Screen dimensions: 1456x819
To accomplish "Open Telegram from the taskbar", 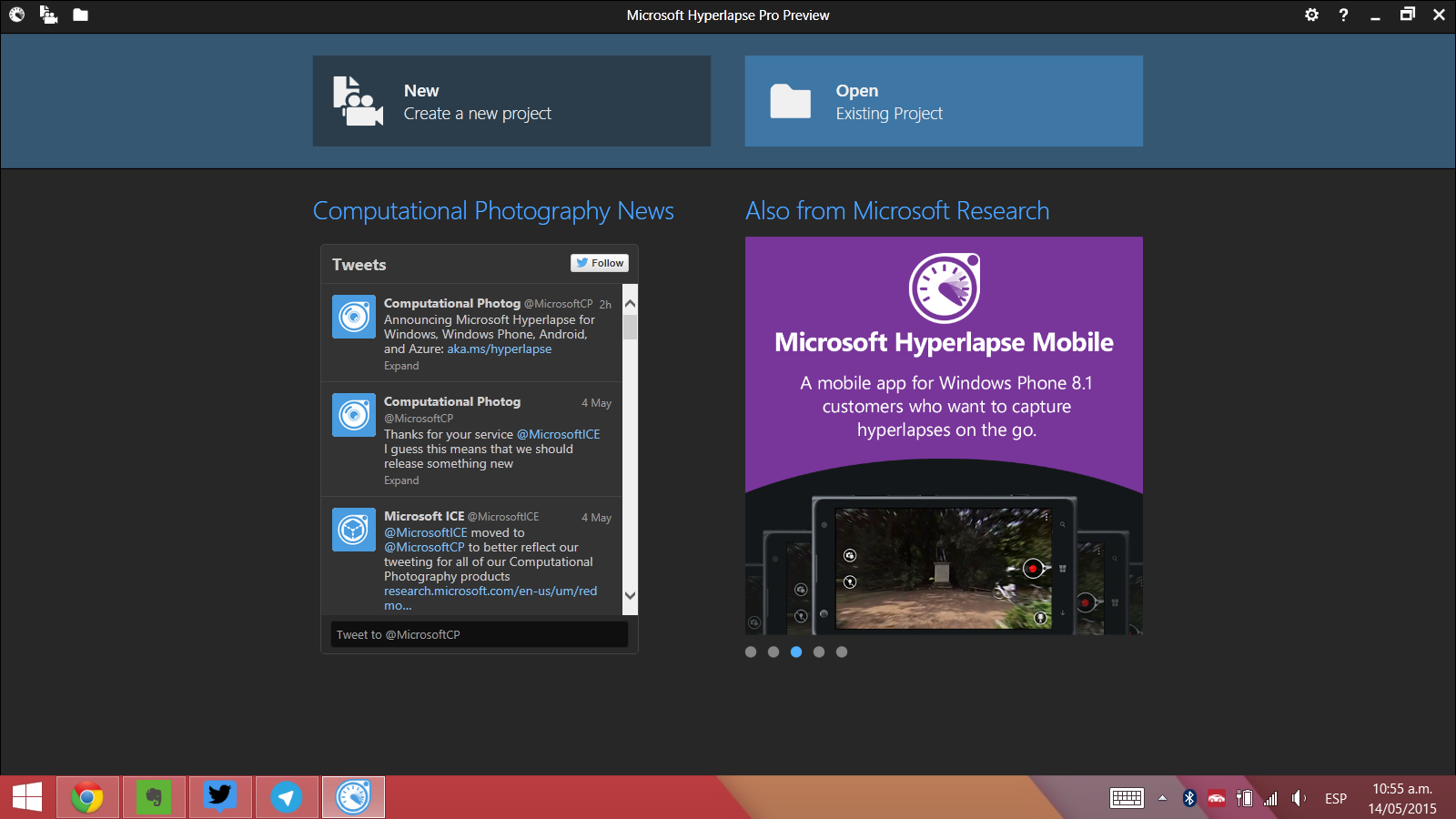I will (x=287, y=798).
